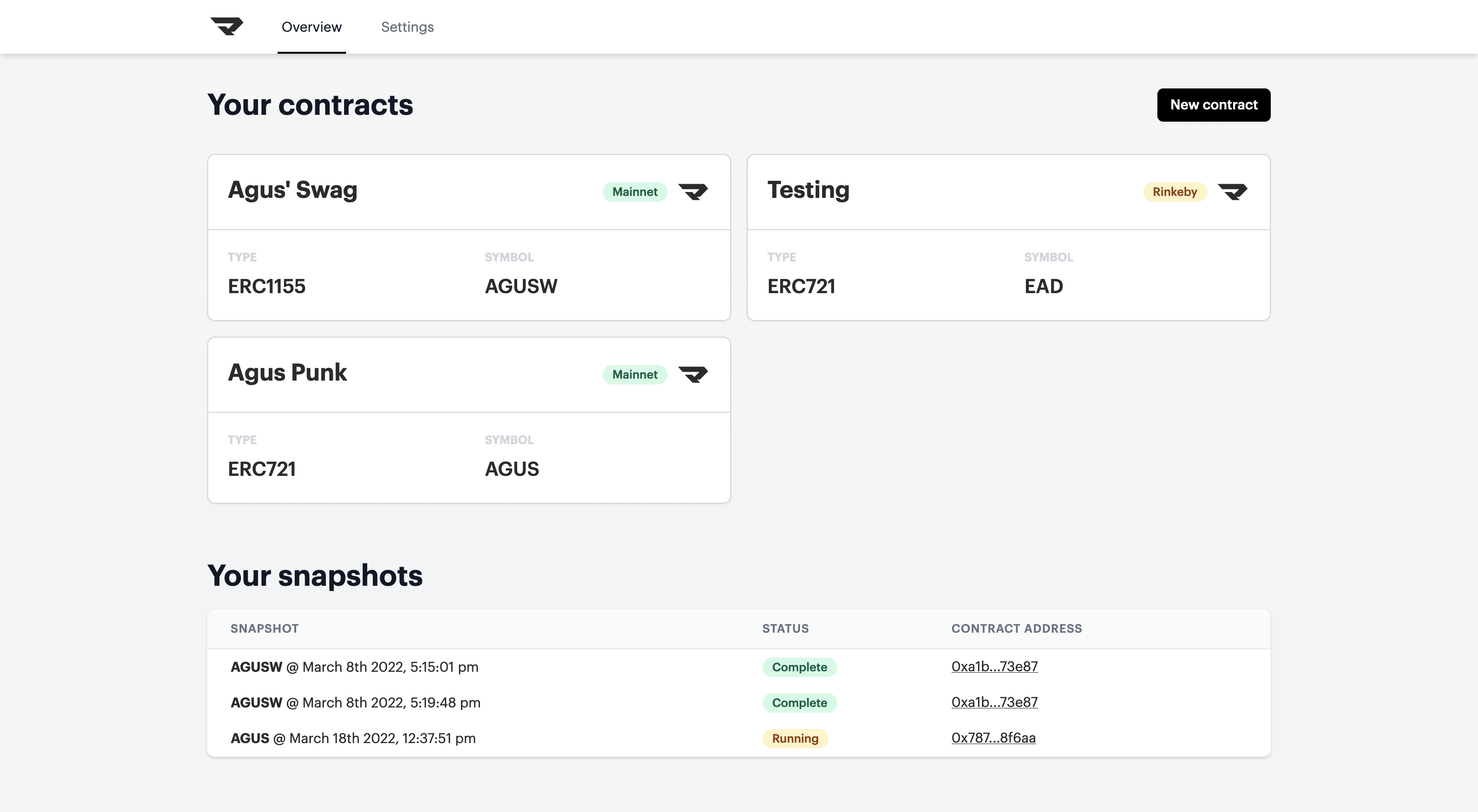Click the Mainnet badge on Agus Punk
The height and width of the screenshot is (812, 1478).
point(634,375)
